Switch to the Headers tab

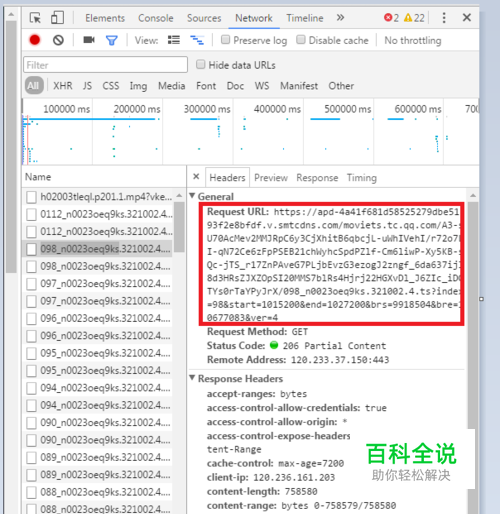click(227, 178)
